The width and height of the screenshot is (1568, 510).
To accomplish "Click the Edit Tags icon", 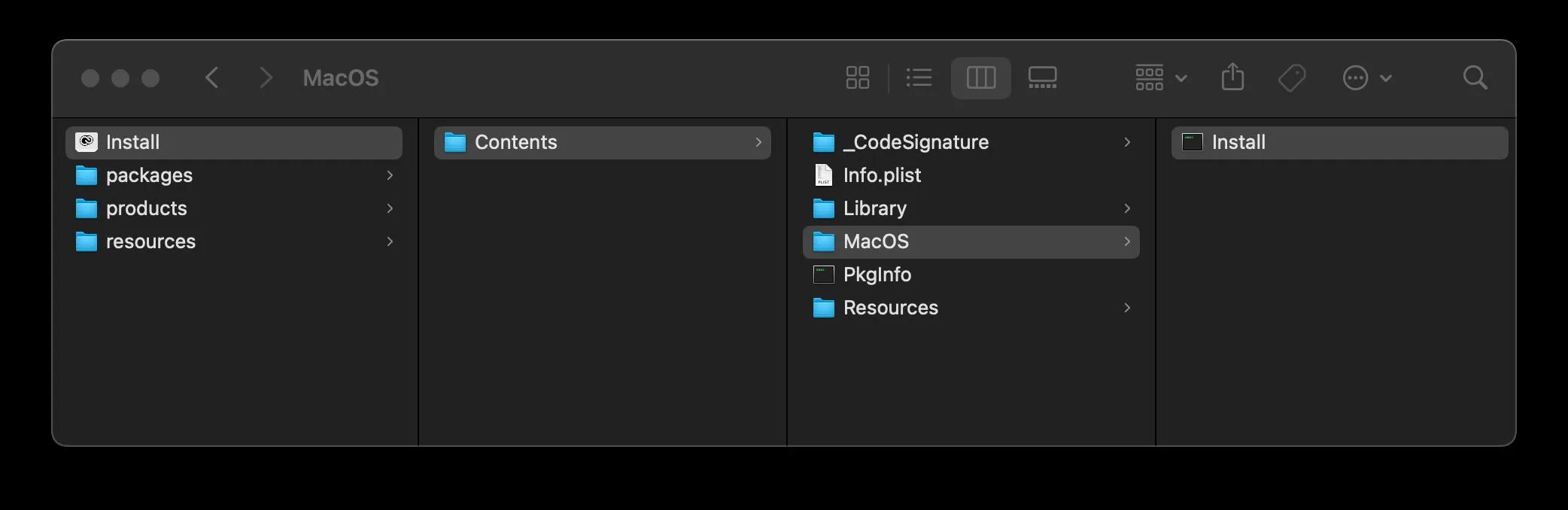I will pos(1292,77).
